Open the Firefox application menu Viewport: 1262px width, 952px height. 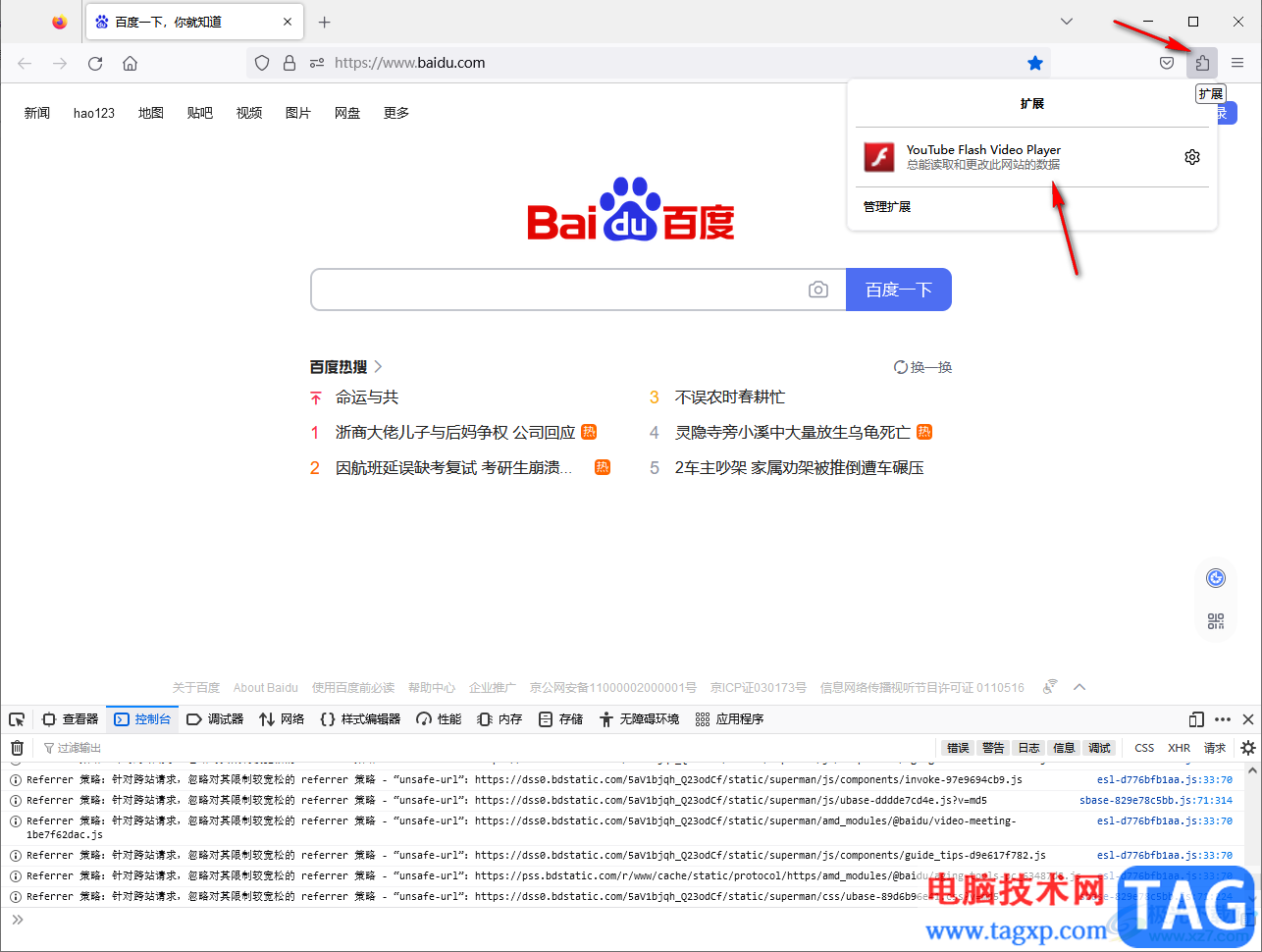click(1237, 63)
